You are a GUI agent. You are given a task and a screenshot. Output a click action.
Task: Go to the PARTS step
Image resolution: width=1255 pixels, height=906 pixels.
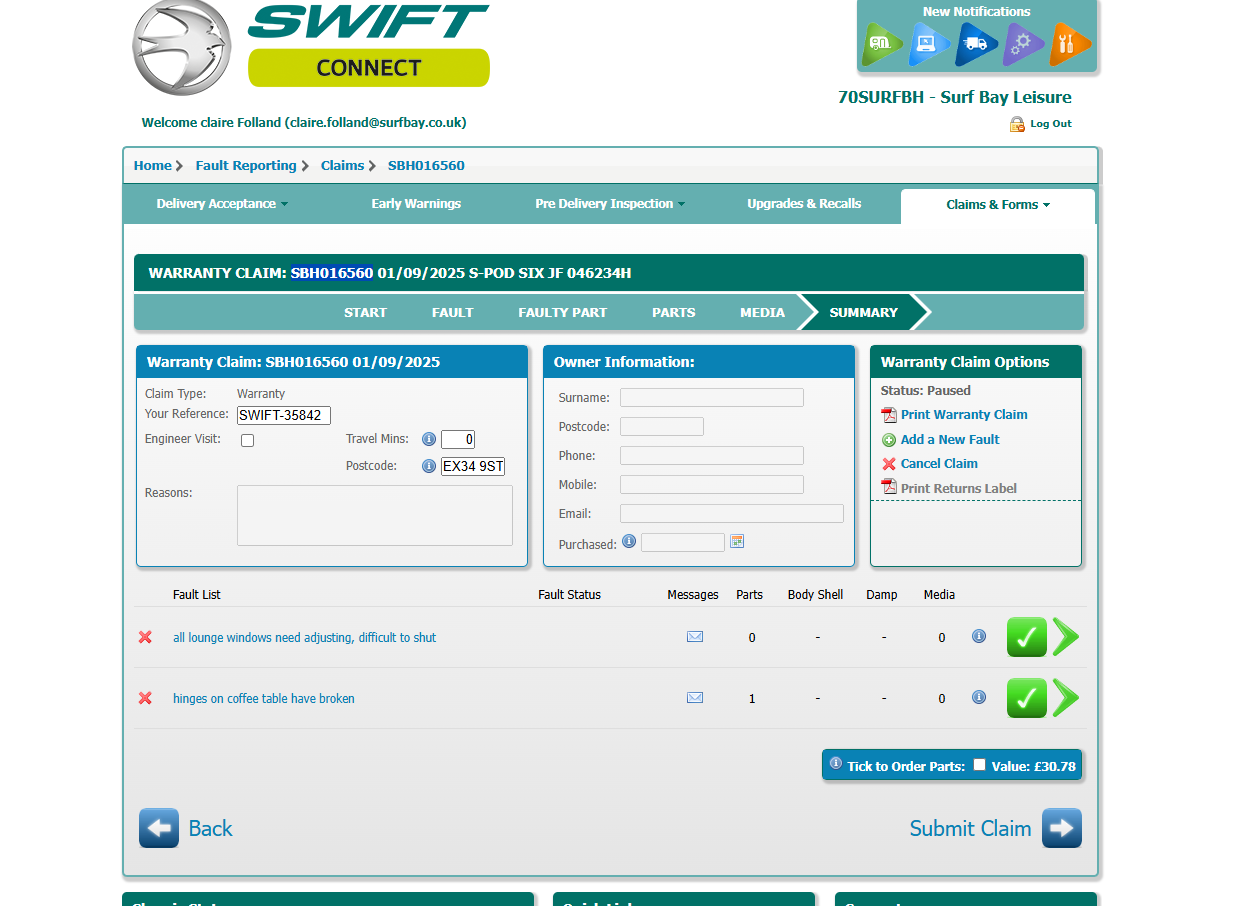[x=674, y=313]
